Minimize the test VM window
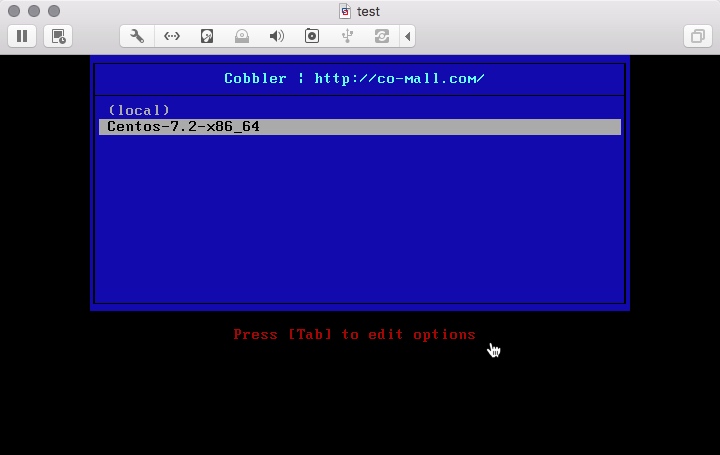 [x=34, y=11]
